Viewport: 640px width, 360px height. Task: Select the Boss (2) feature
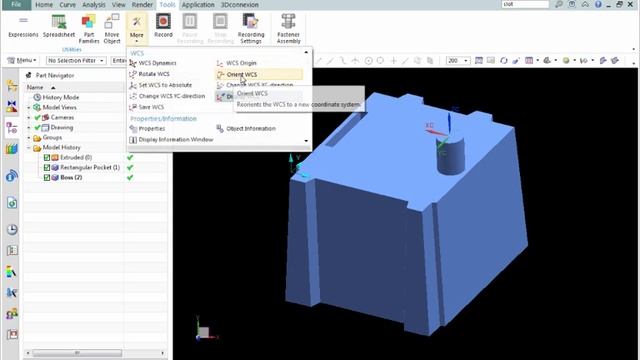pyautogui.click(x=71, y=178)
